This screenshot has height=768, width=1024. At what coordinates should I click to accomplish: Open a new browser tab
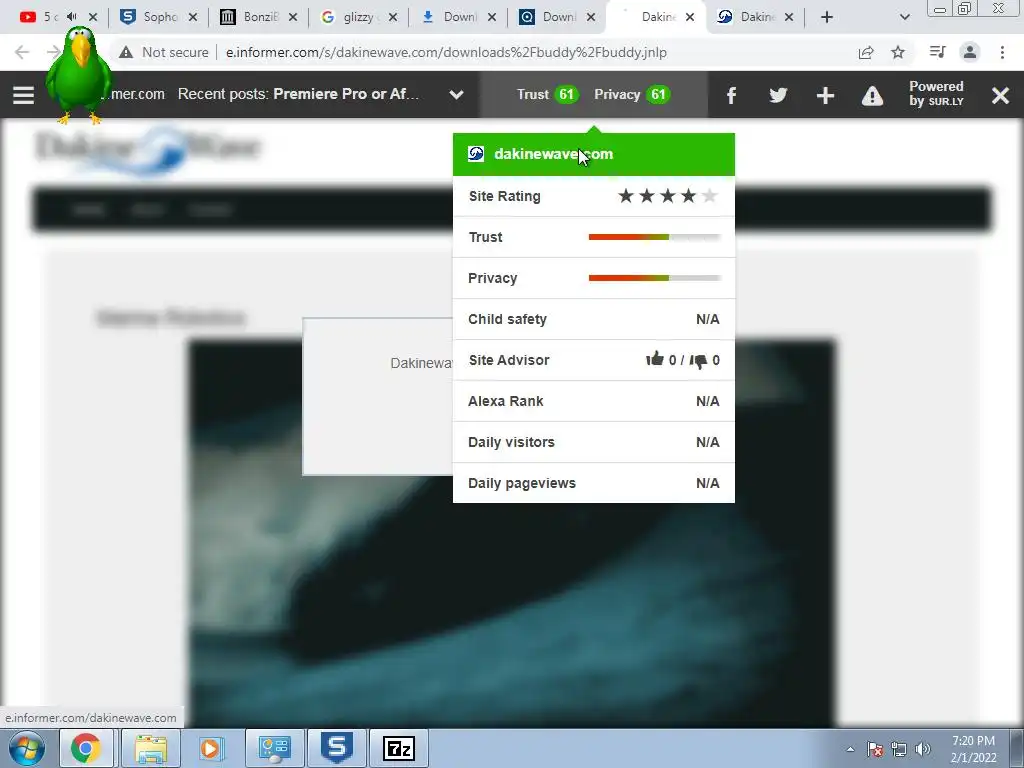(x=827, y=18)
